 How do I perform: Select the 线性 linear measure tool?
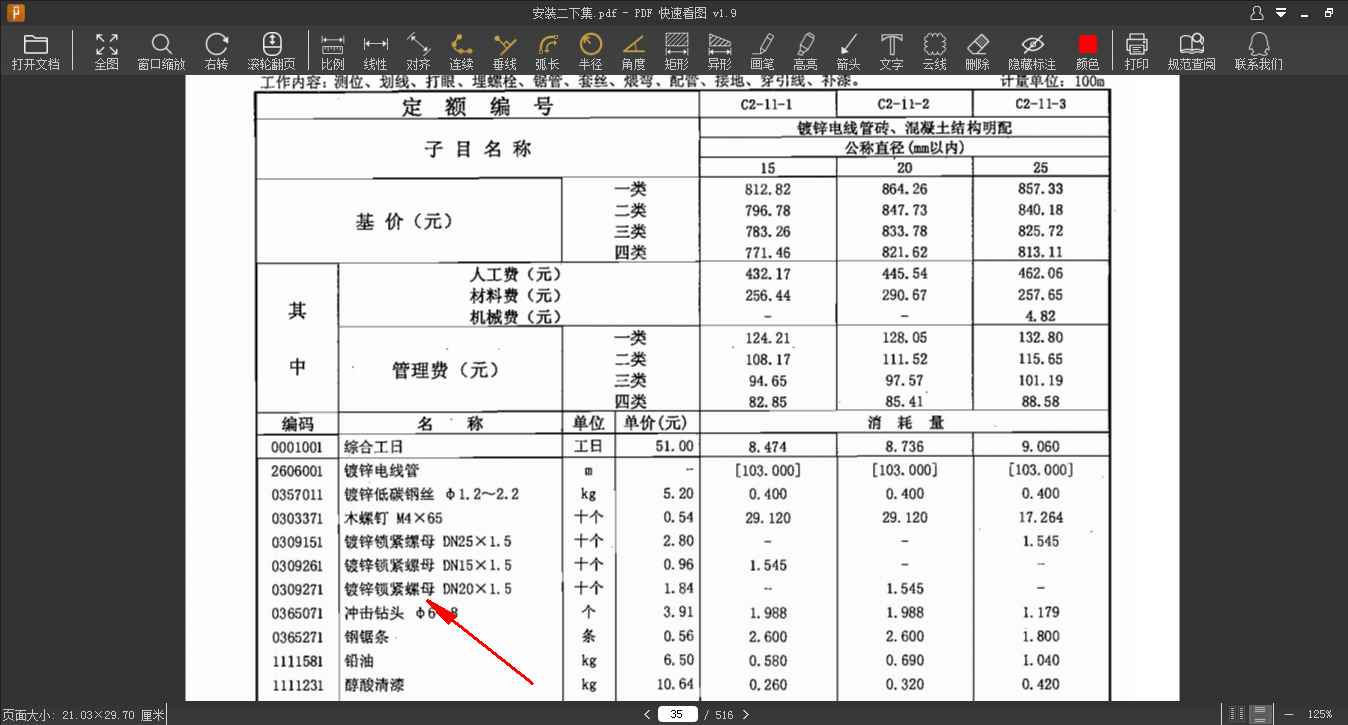(376, 52)
